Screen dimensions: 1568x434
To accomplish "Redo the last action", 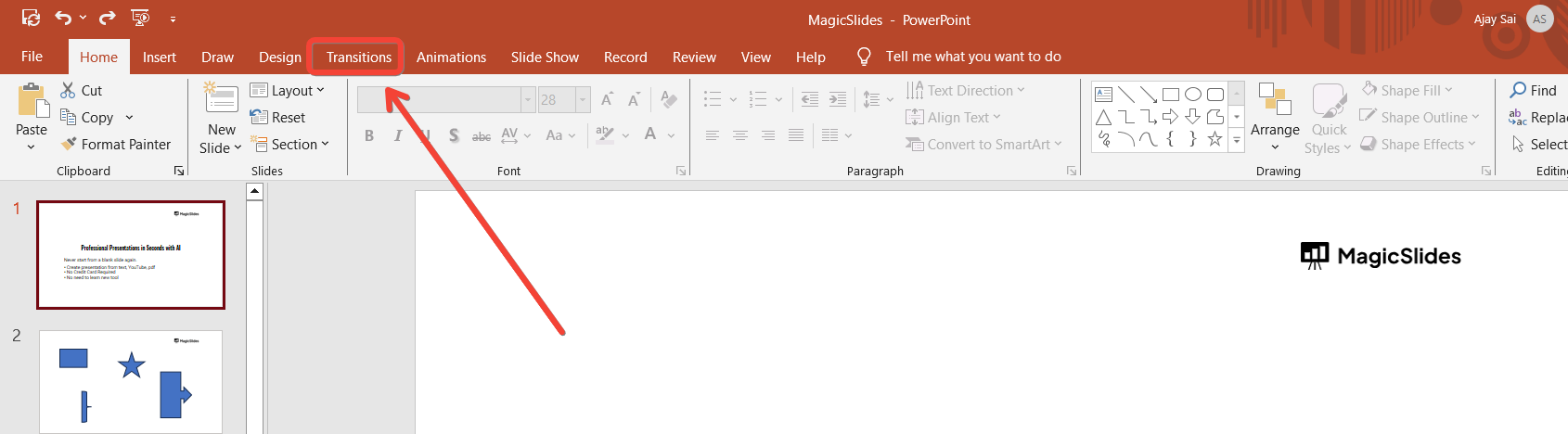I will tap(108, 18).
